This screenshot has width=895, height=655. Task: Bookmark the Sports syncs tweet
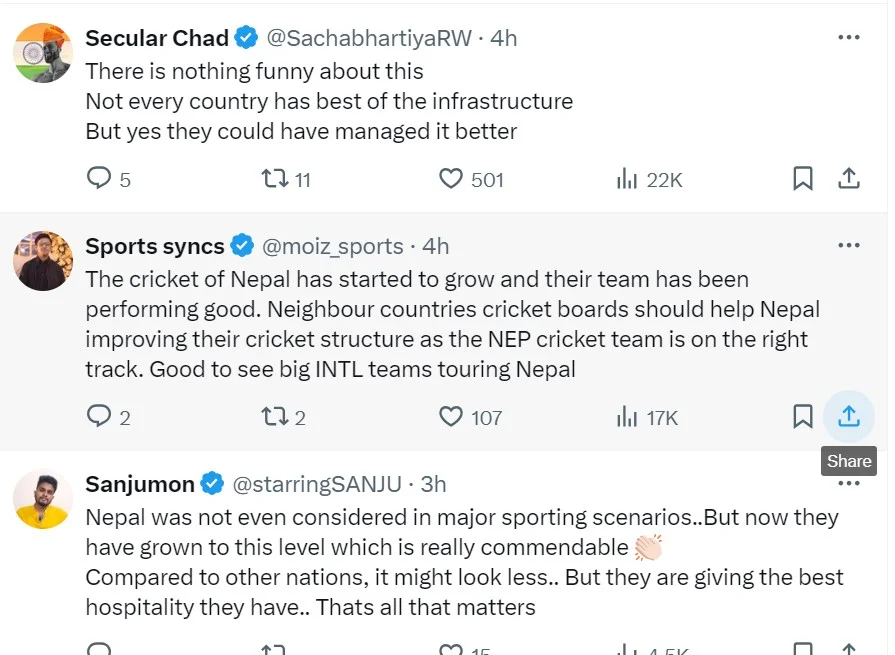click(x=802, y=416)
